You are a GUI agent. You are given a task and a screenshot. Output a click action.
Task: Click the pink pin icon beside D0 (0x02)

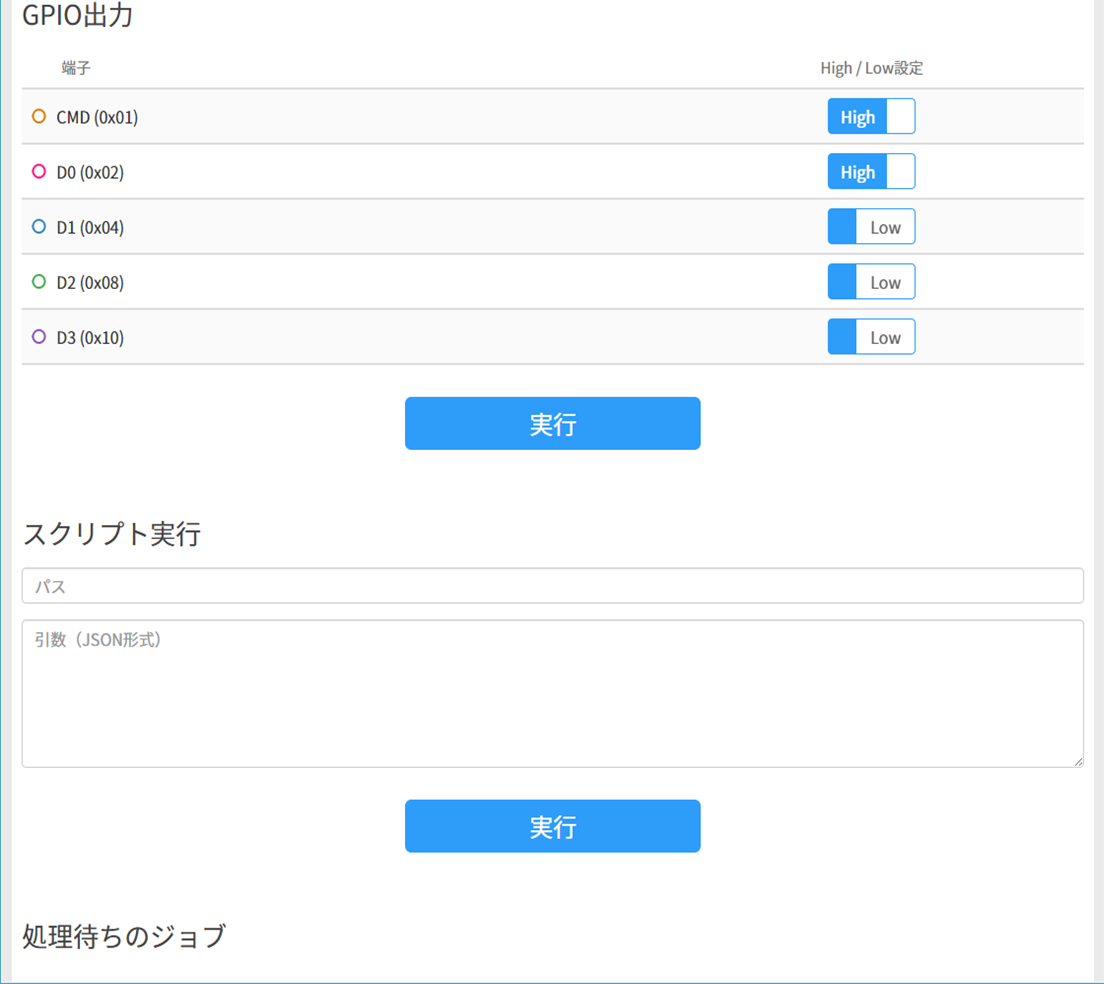(x=38, y=171)
